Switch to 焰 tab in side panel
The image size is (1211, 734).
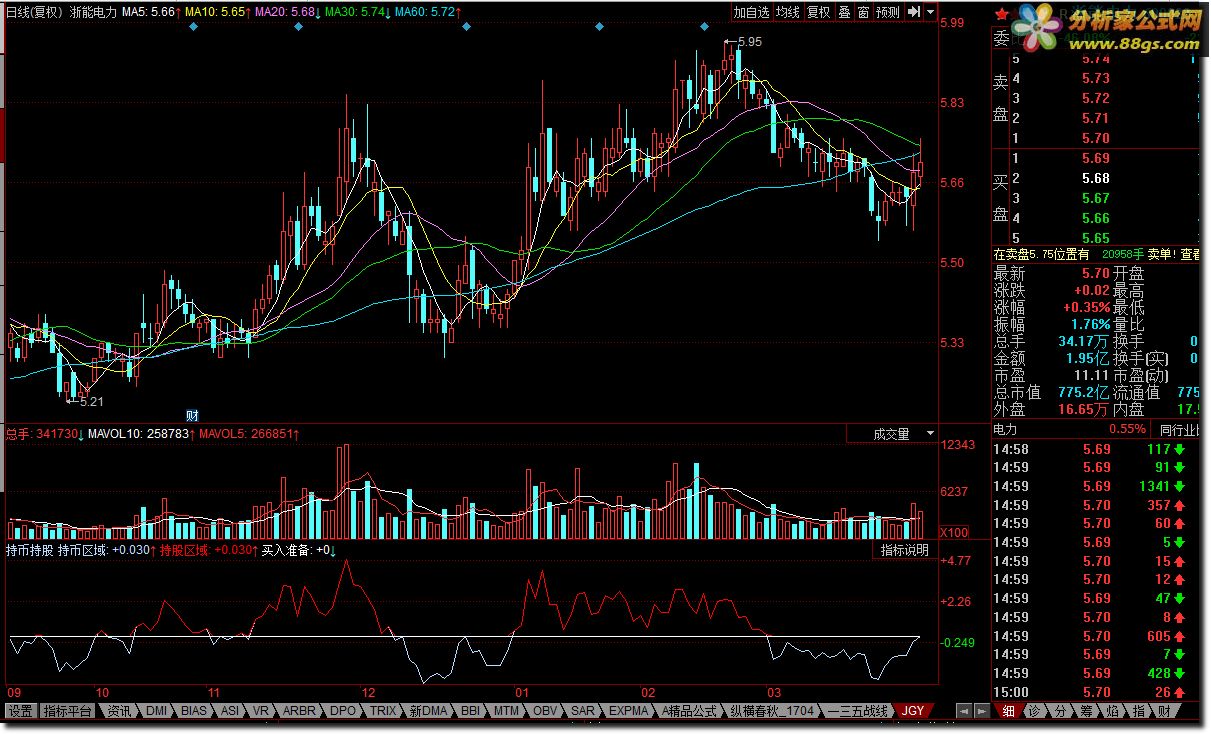1113,711
